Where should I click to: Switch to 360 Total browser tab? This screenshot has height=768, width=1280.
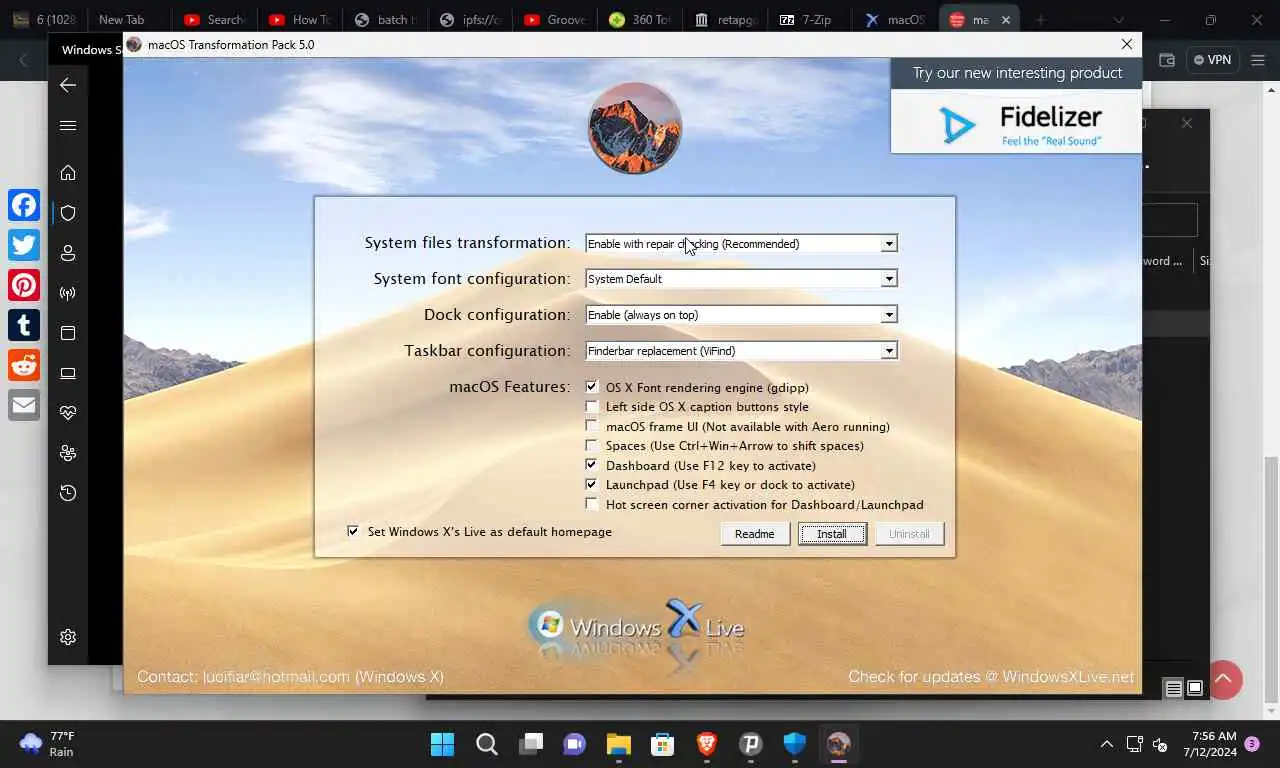point(640,20)
